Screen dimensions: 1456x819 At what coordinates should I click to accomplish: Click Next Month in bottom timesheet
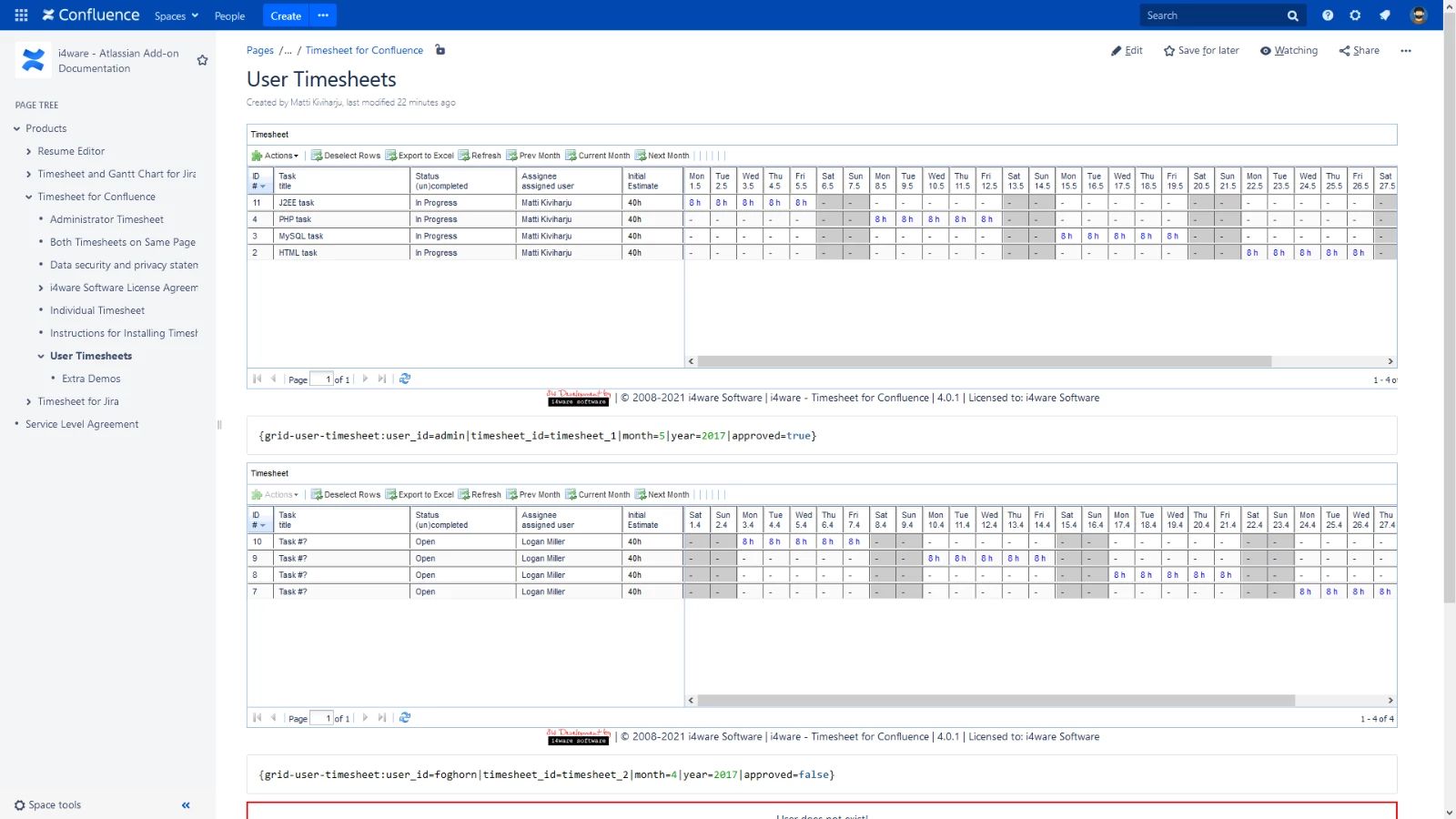pos(662,495)
